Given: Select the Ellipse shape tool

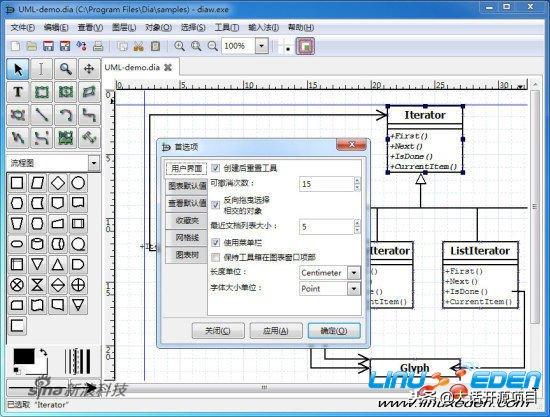Looking at the screenshot, I should (66, 92).
